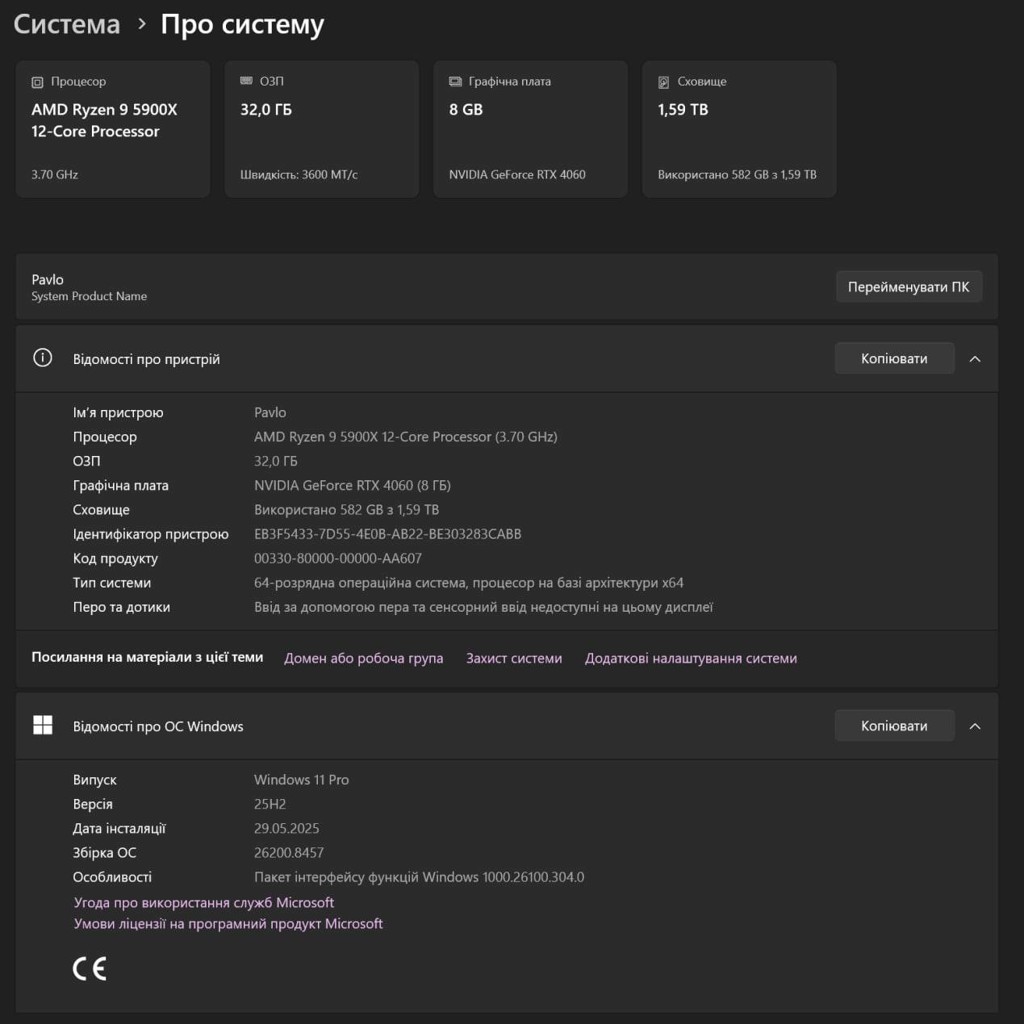
Task: Copy device information with Копіювати
Action: tap(894, 359)
